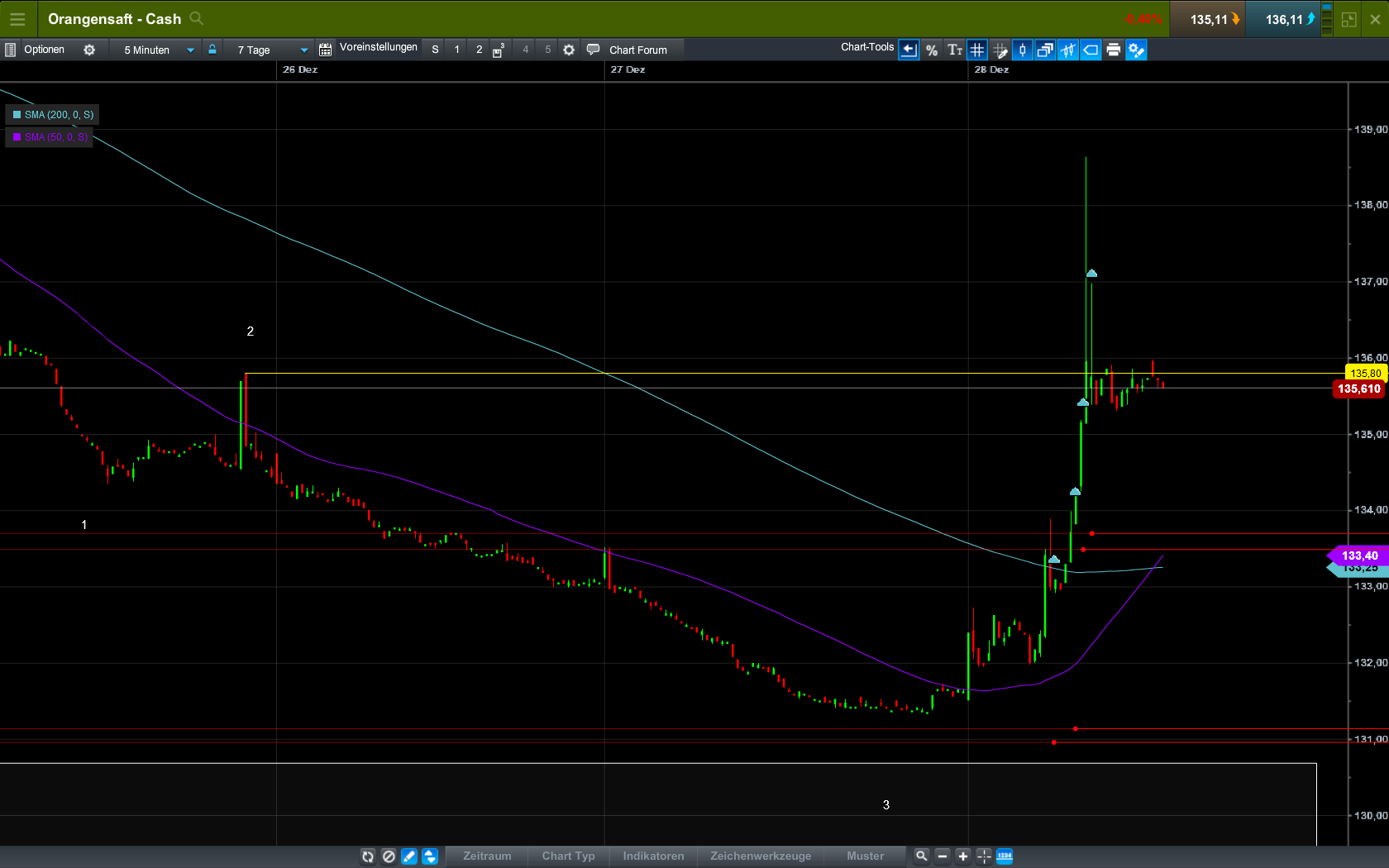
Task: Click the magenta 133,40 price level marker
Action: (1358, 556)
